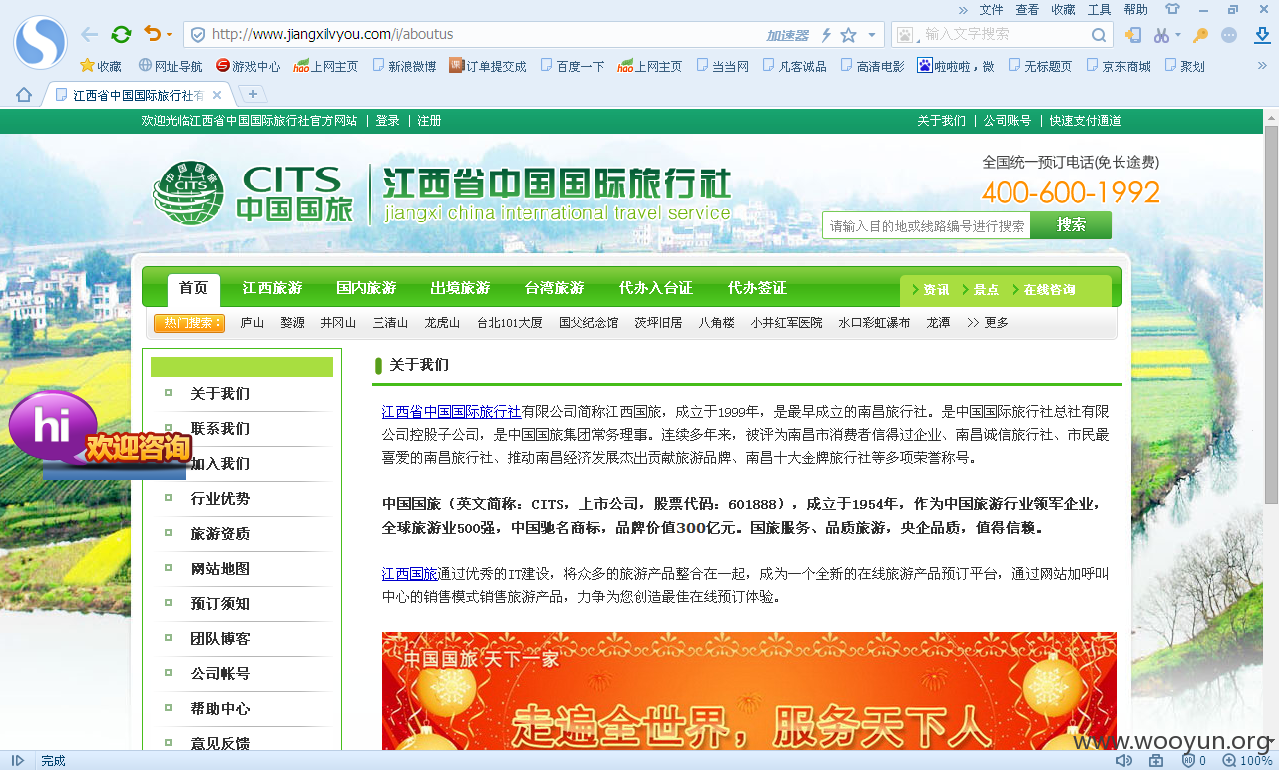Open the 文件 menu
Viewport: 1279px width, 770px height.
click(991, 9)
